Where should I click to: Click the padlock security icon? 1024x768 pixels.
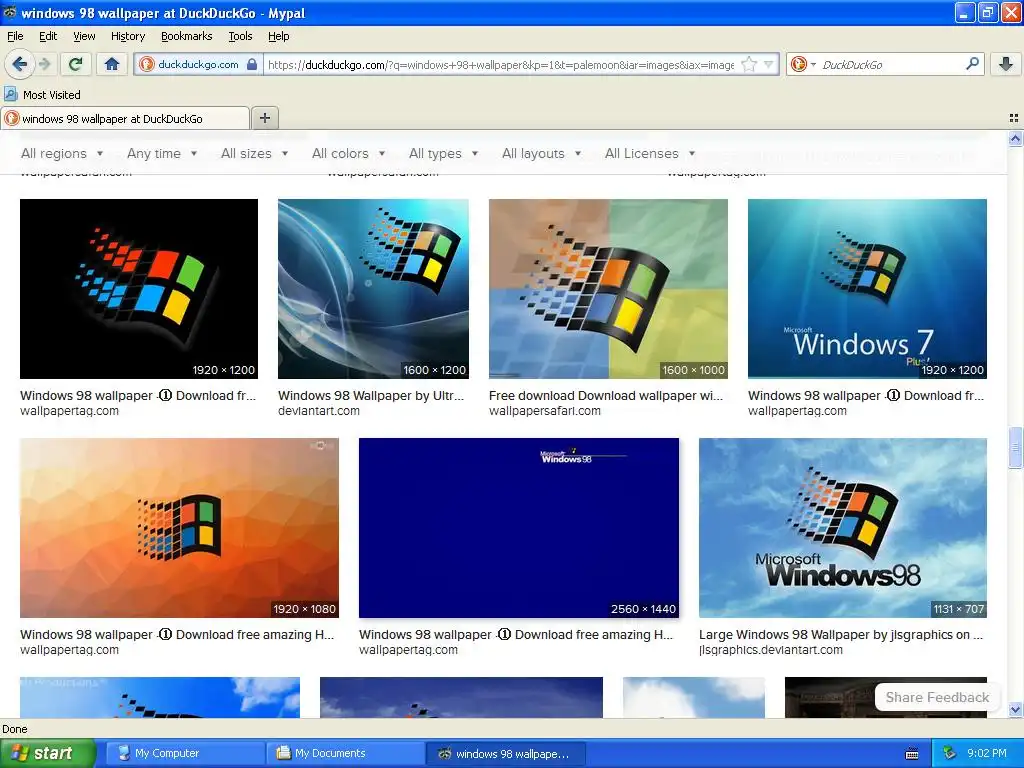252,64
